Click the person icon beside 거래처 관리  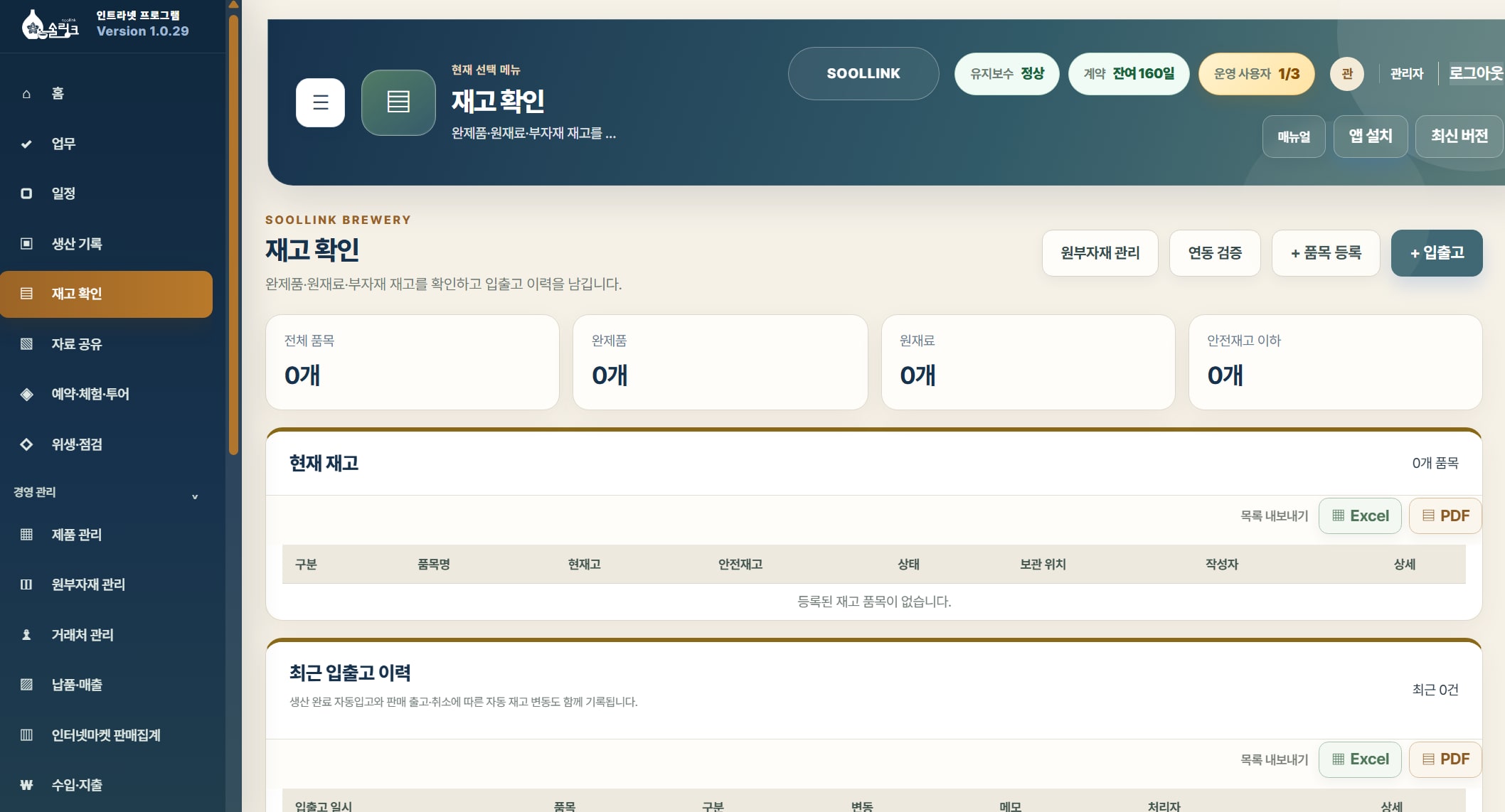(x=26, y=635)
